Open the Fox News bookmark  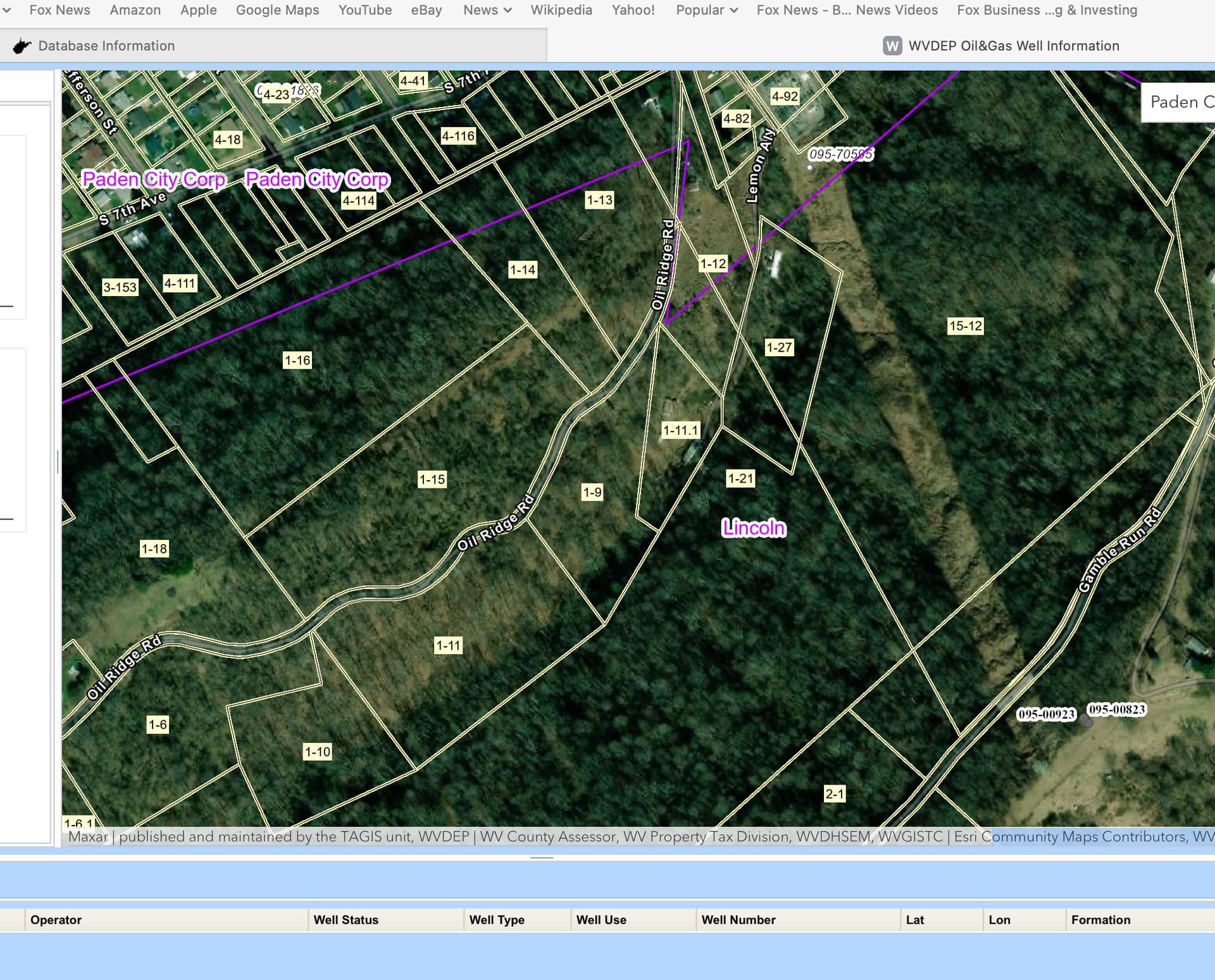59,10
